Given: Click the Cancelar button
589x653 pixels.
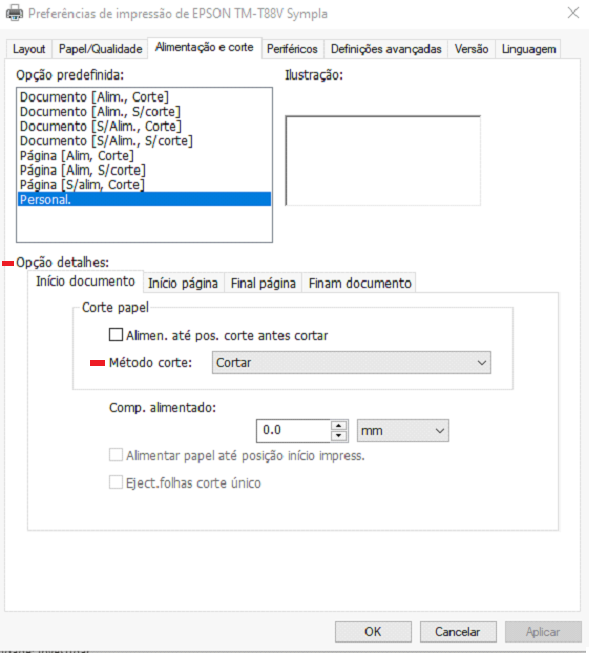Looking at the screenshot, I should coord(458,632).
